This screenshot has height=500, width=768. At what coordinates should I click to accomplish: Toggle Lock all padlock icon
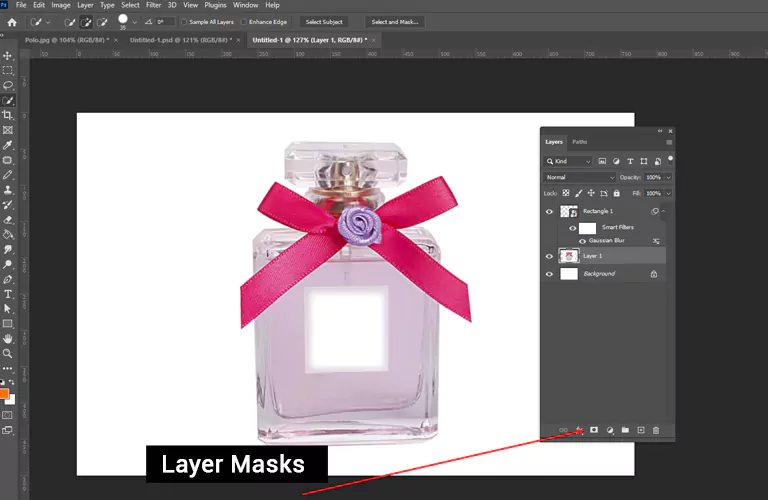[x=617, y=193]
